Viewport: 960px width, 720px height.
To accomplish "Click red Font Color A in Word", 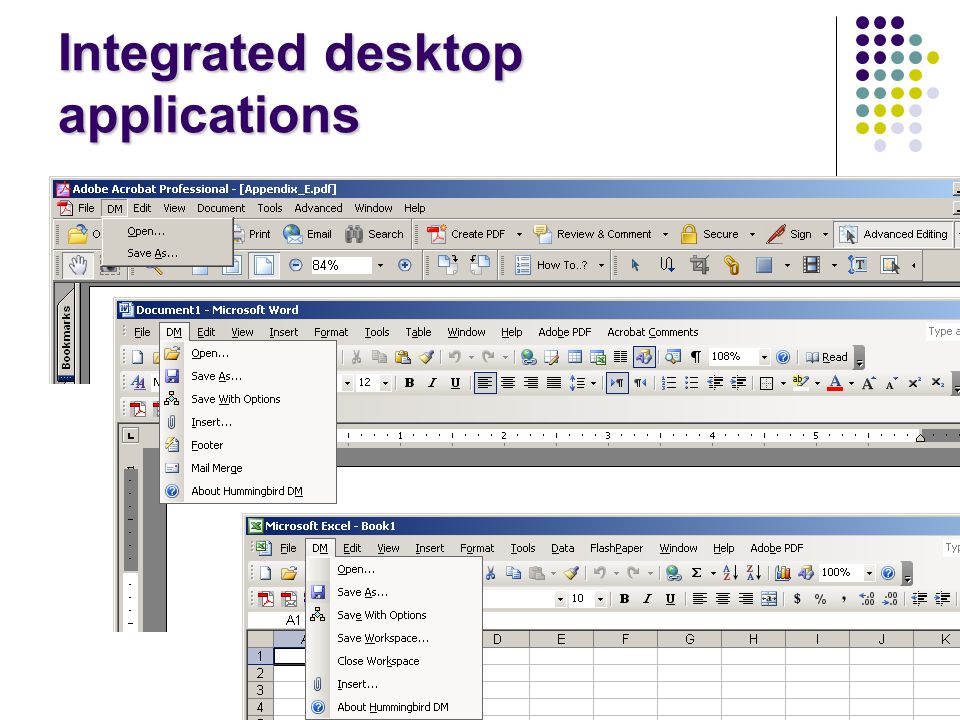I will point(834,383).
